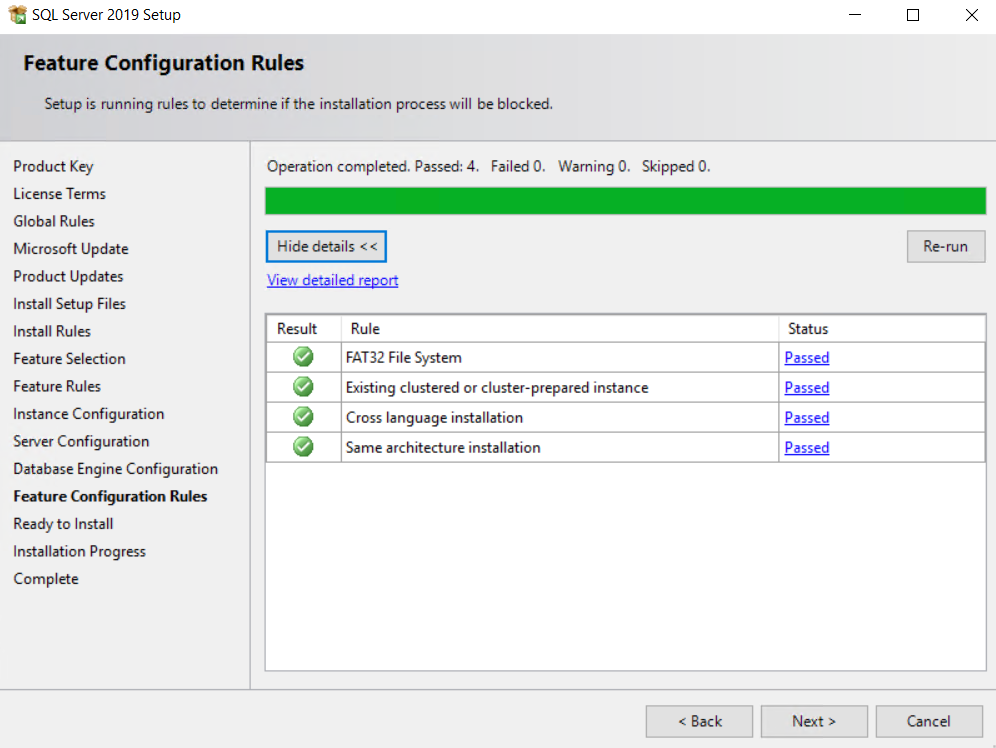Select Ready to Install step
The height and width of the screenshot is (748, 996).
pos(64,524)
